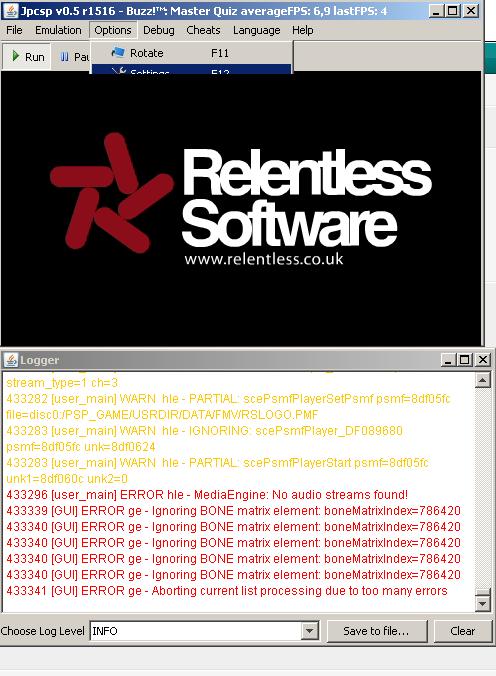Image resolution: width=496 pixels, height=676 pixels.
Task: Click the Logger scrollbar down arrow
Action: pyautogui.click(x=482, y=603)
